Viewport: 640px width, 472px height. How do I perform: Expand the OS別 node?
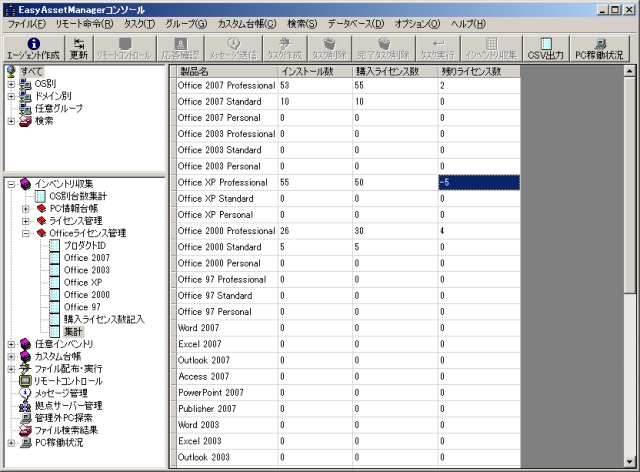pyautogui.click(x=11, y=84)
